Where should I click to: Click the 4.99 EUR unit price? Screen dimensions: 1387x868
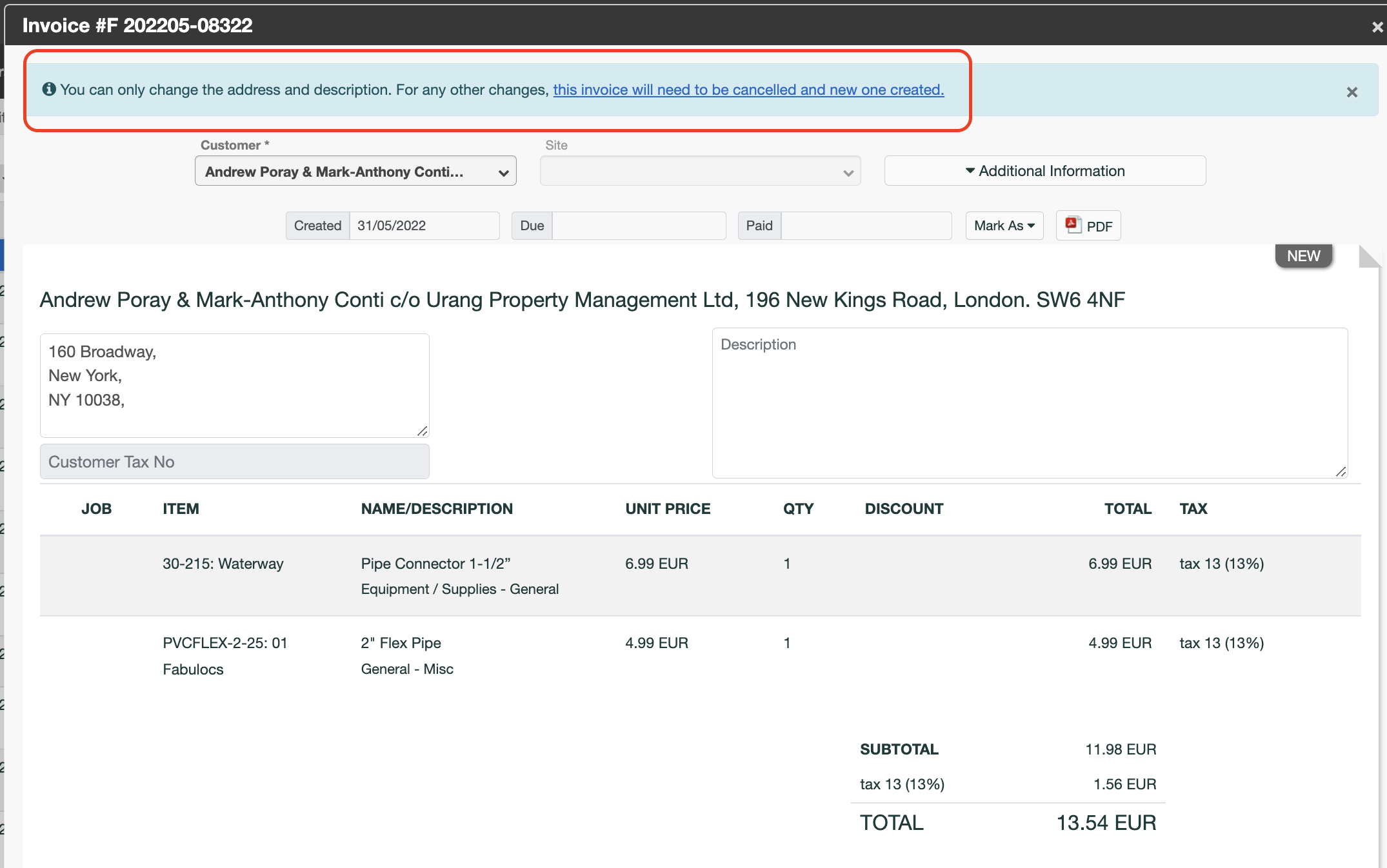coord(657,643)
